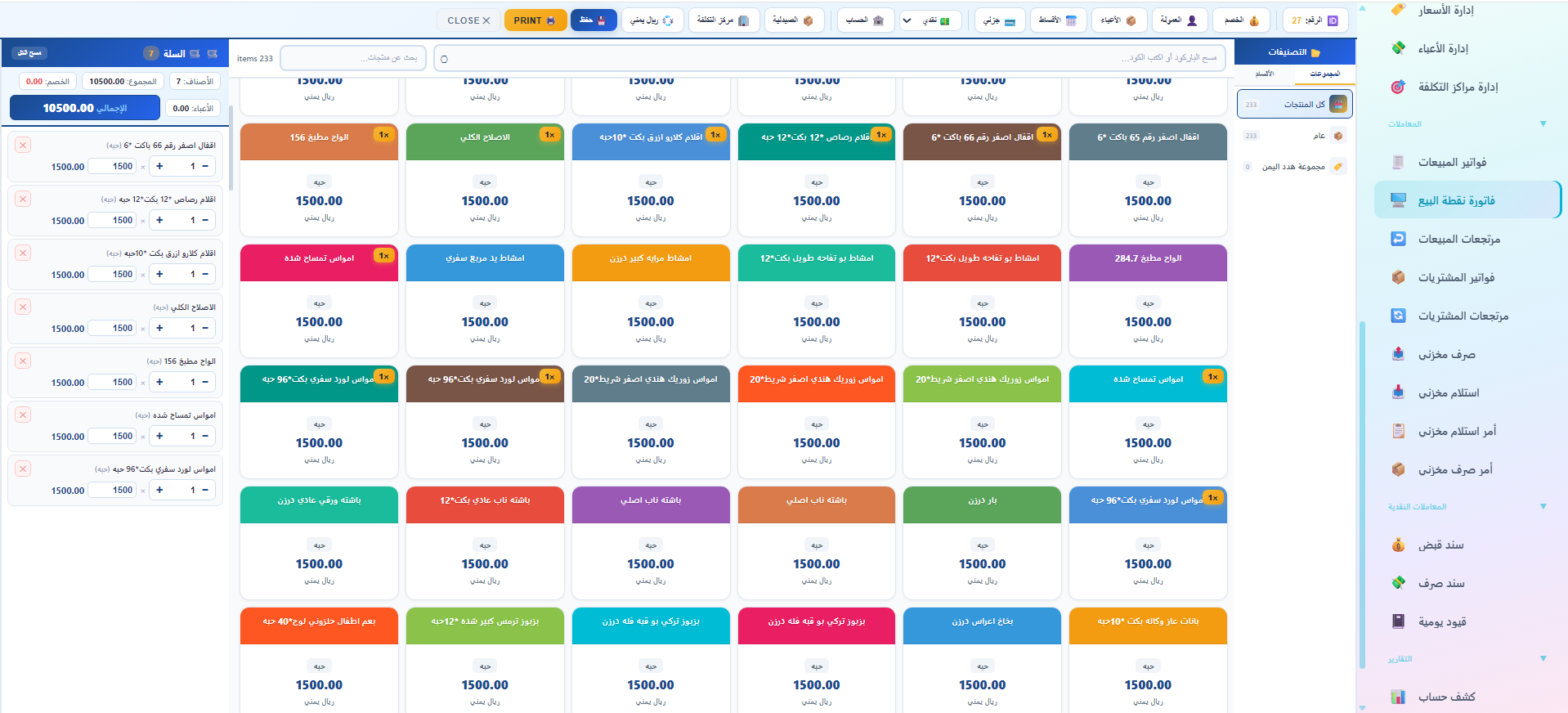Open فواتير المبيعات in the sidebar
Screen dimensions: 1568x713
tap(1451, 163)
